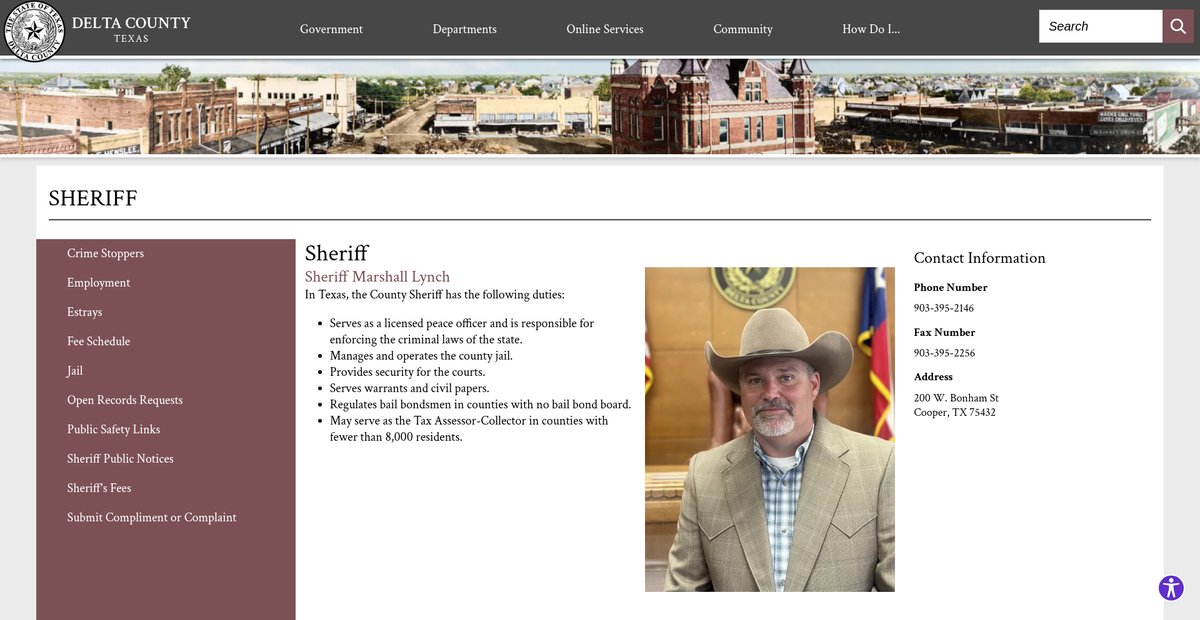
Task: Click the Sheriff Marshall Lynch name link
Action: point(377,277)
